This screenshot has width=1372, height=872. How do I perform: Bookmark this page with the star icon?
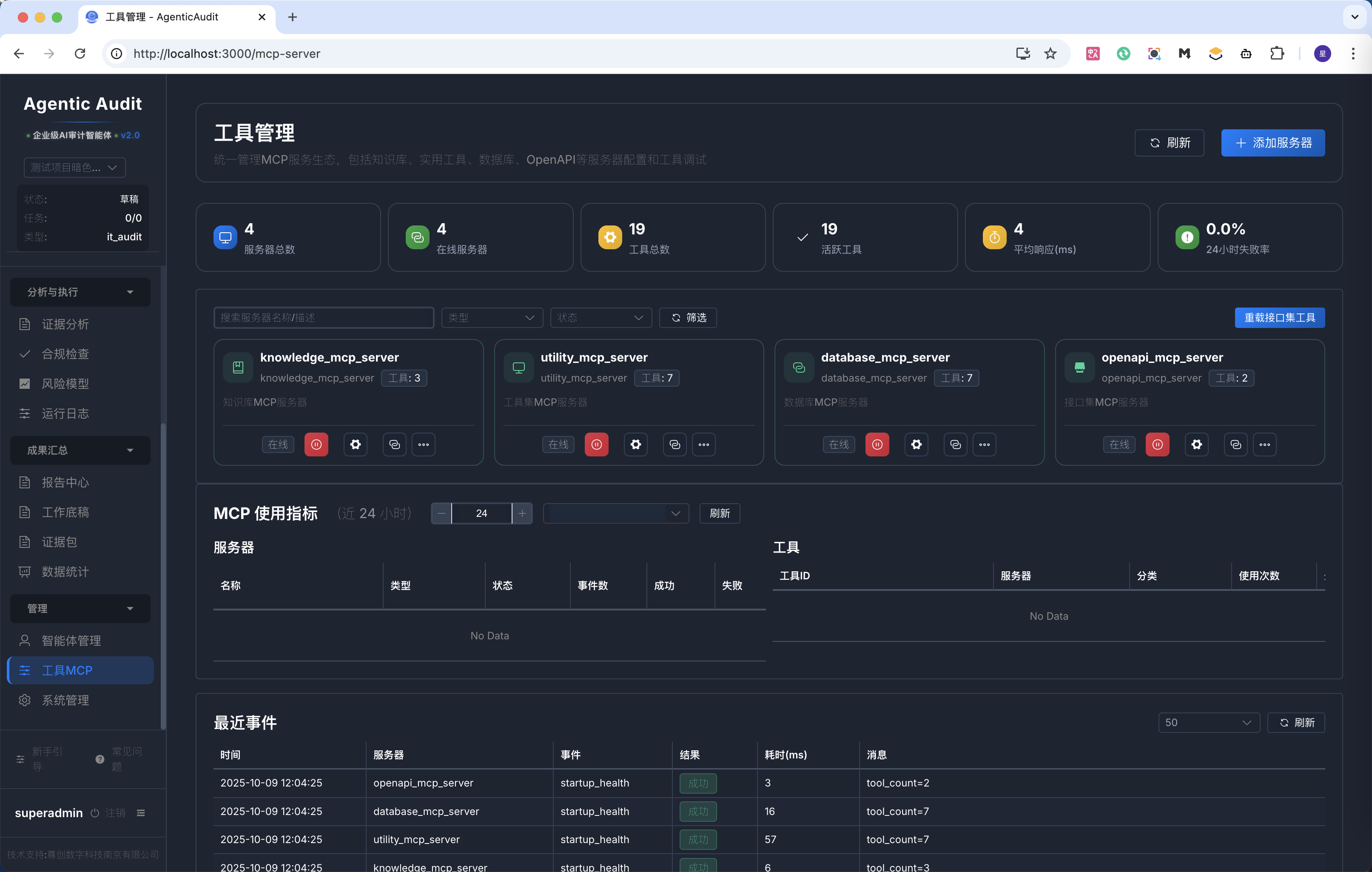tap(1050, 54)
